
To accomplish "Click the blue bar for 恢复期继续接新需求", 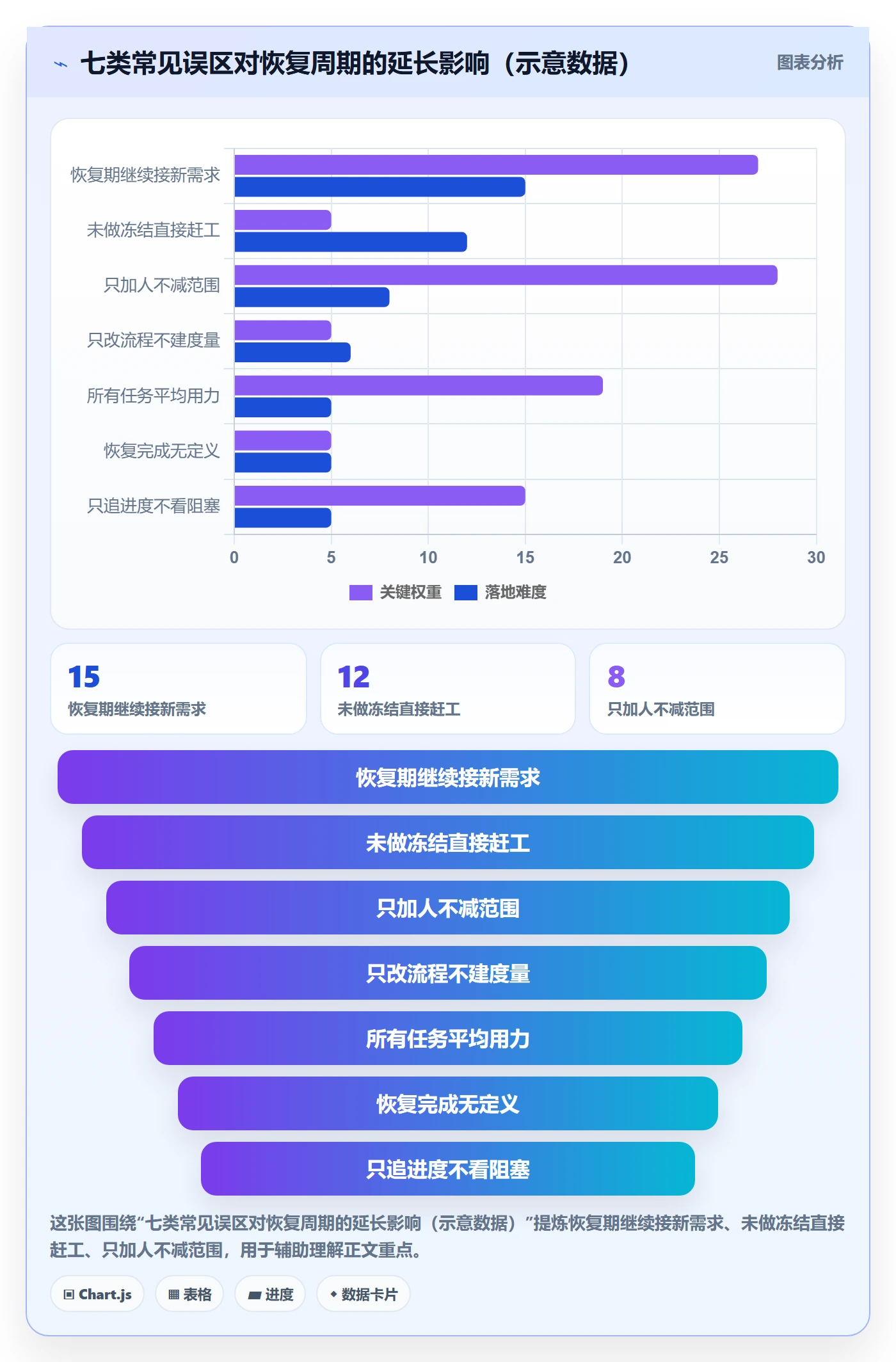I will click(x=380, y=187).
